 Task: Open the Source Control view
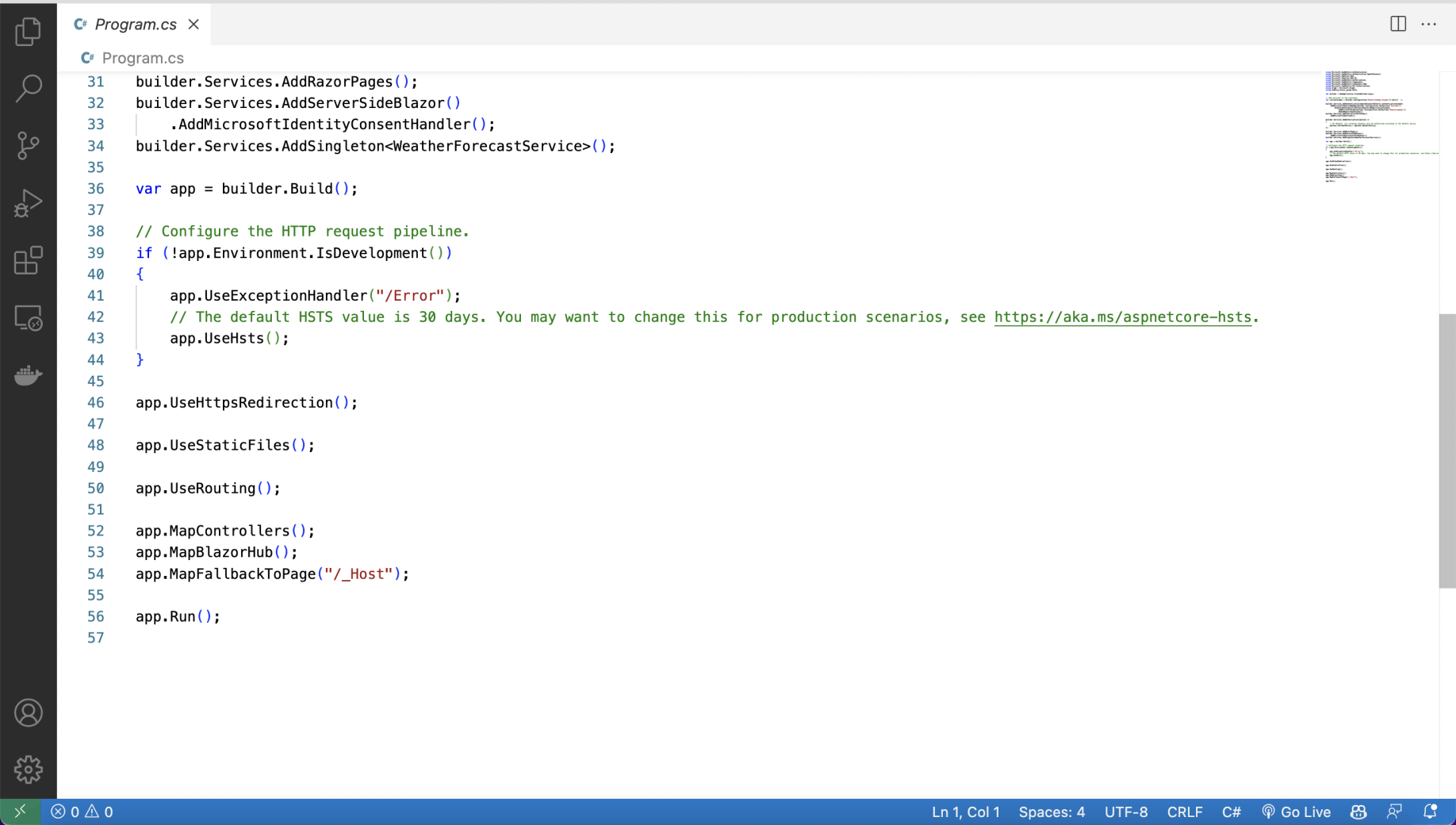pos(29,145)
